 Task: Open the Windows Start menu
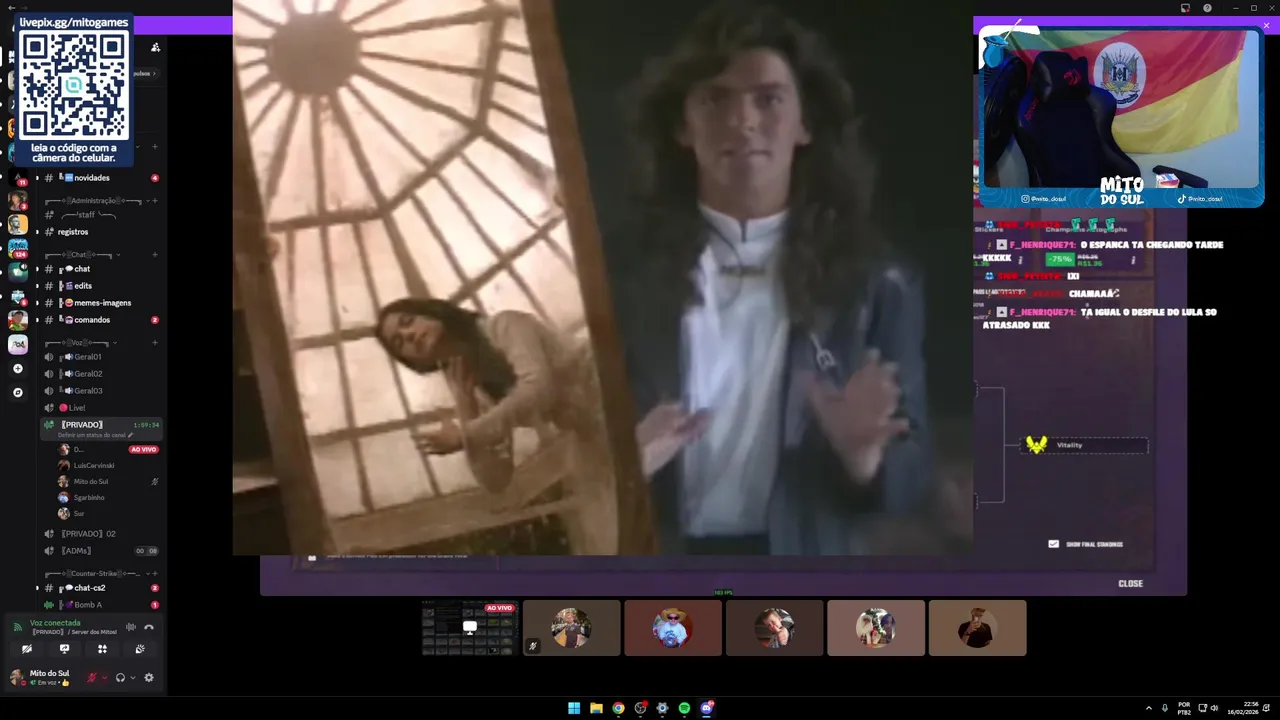tap(574, 708)
